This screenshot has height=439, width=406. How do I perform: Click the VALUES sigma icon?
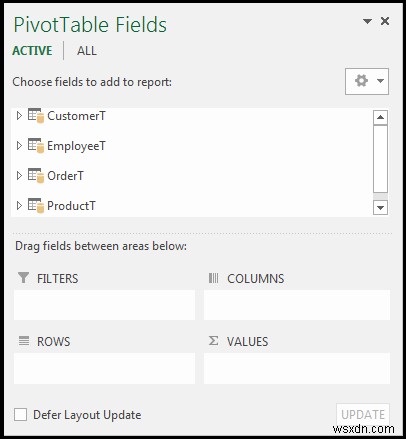click(x=213, y=341)
